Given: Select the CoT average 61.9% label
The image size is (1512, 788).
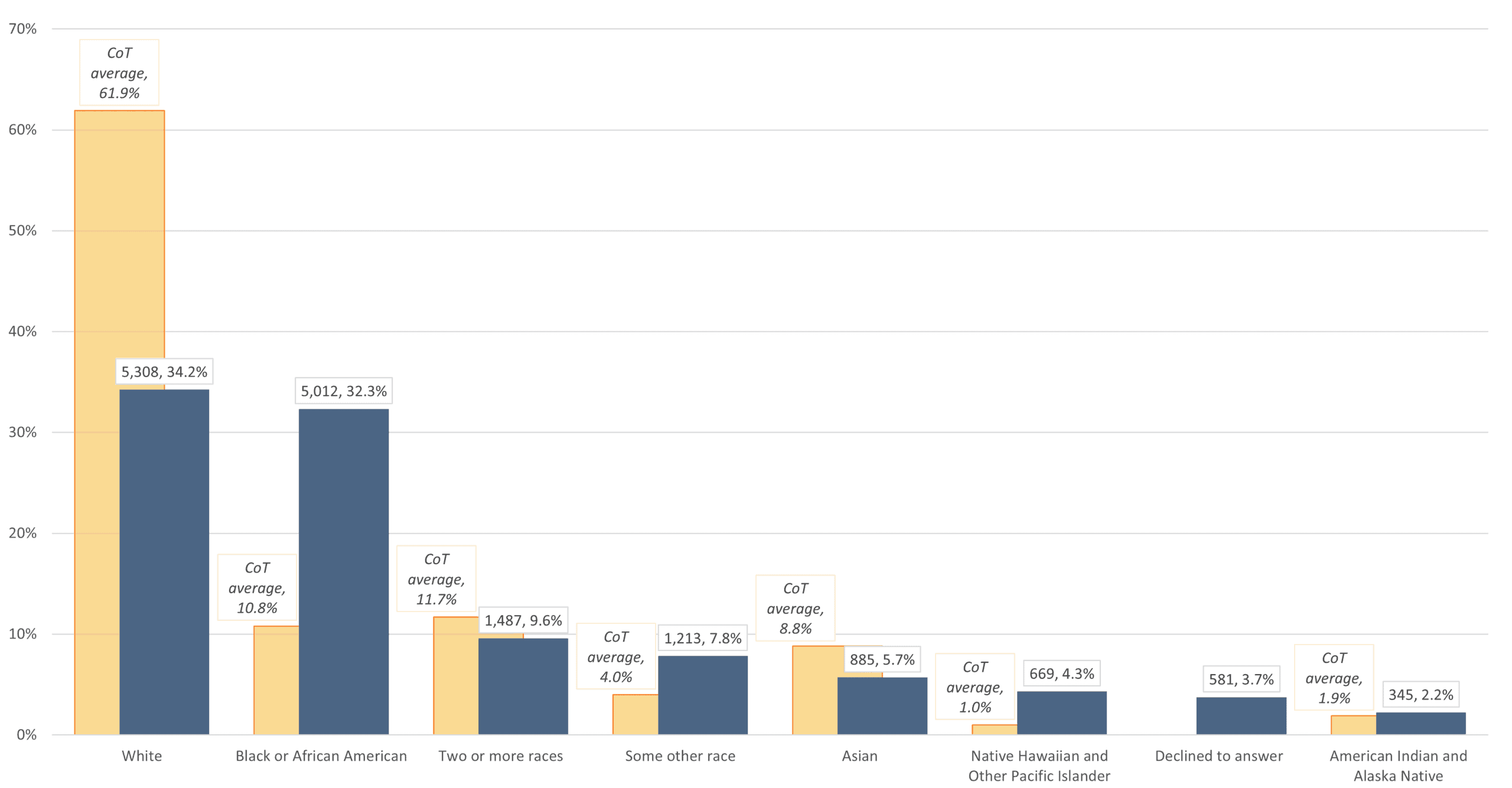Looking at the screenshot, I should [x=119, y=73].
